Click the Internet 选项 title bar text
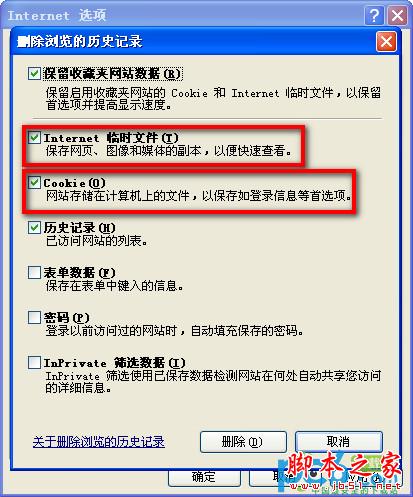 (x=57, y=15)
